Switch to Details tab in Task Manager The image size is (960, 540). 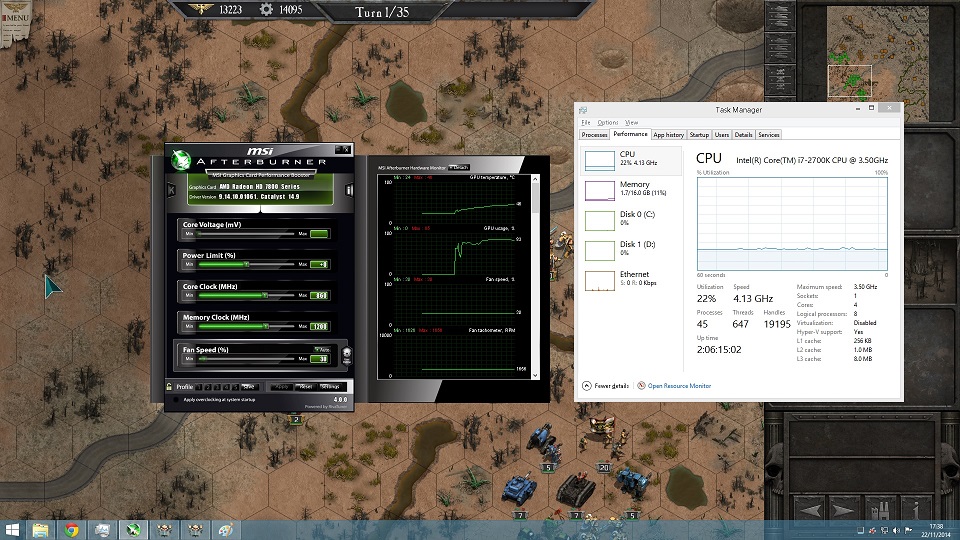(x=743, y=135)
